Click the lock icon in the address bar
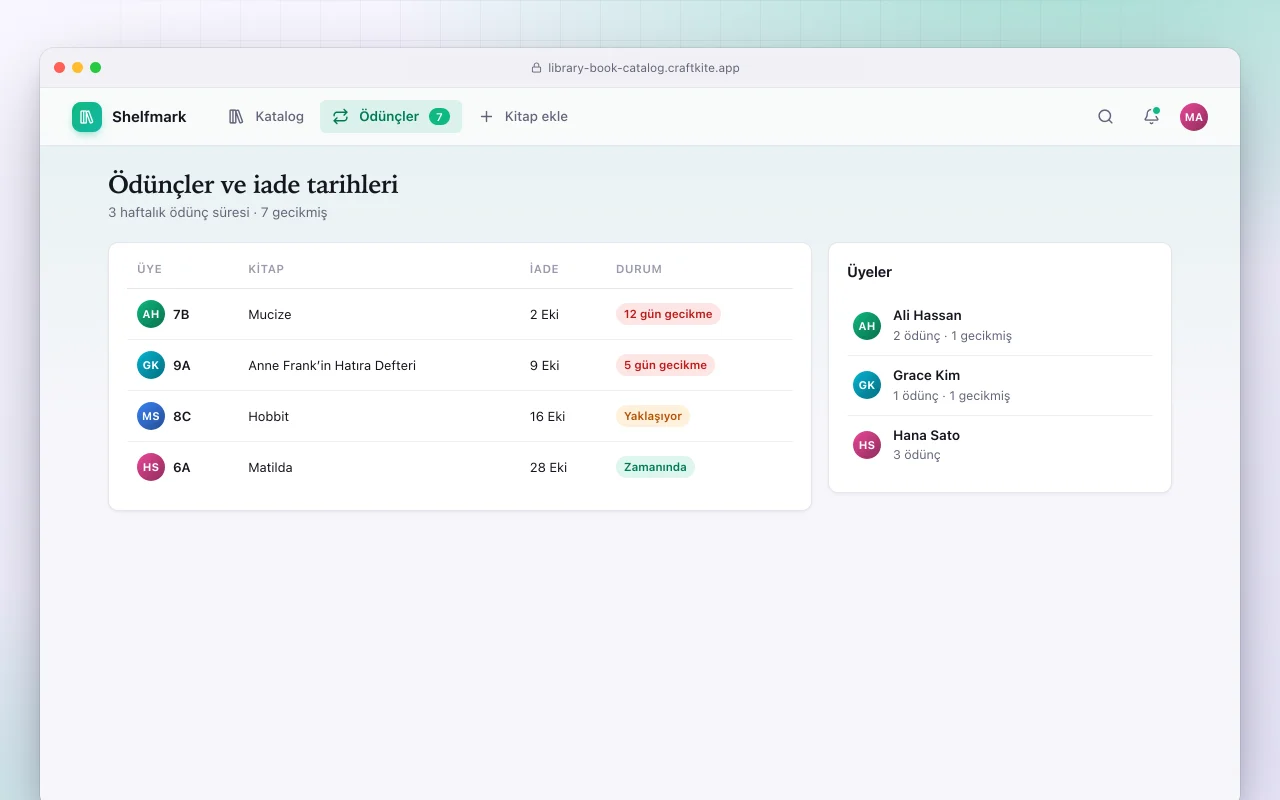Image resolution: width=1280 pixels, height=800 pixels. 536,68
